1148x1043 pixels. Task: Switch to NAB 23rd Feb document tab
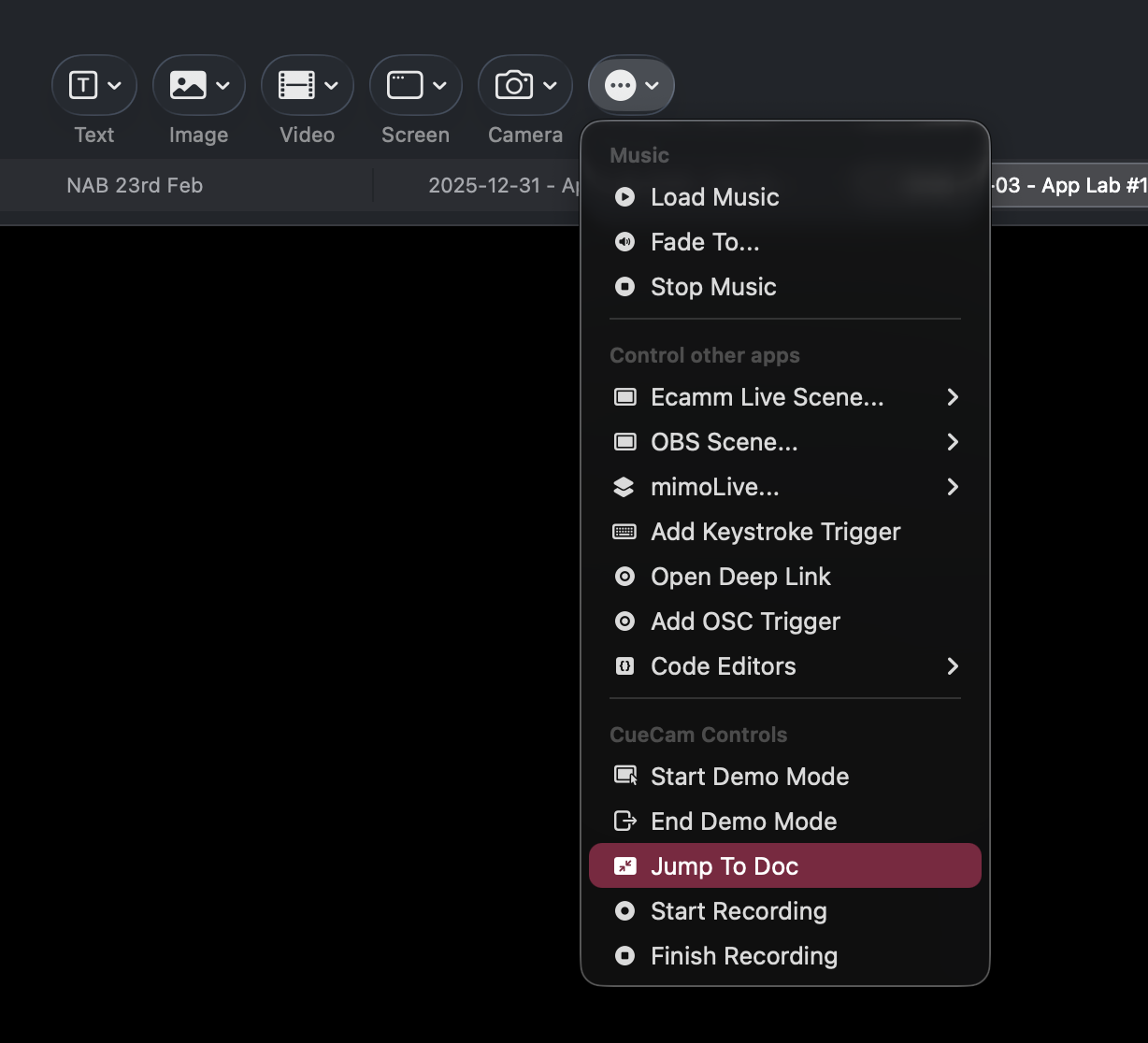(x=135, y=185)
